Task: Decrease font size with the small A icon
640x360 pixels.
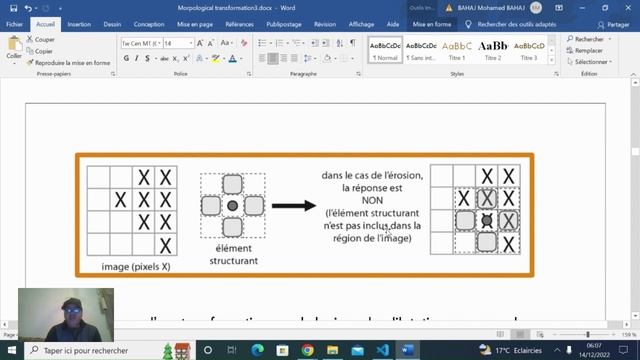Action: 211,43
